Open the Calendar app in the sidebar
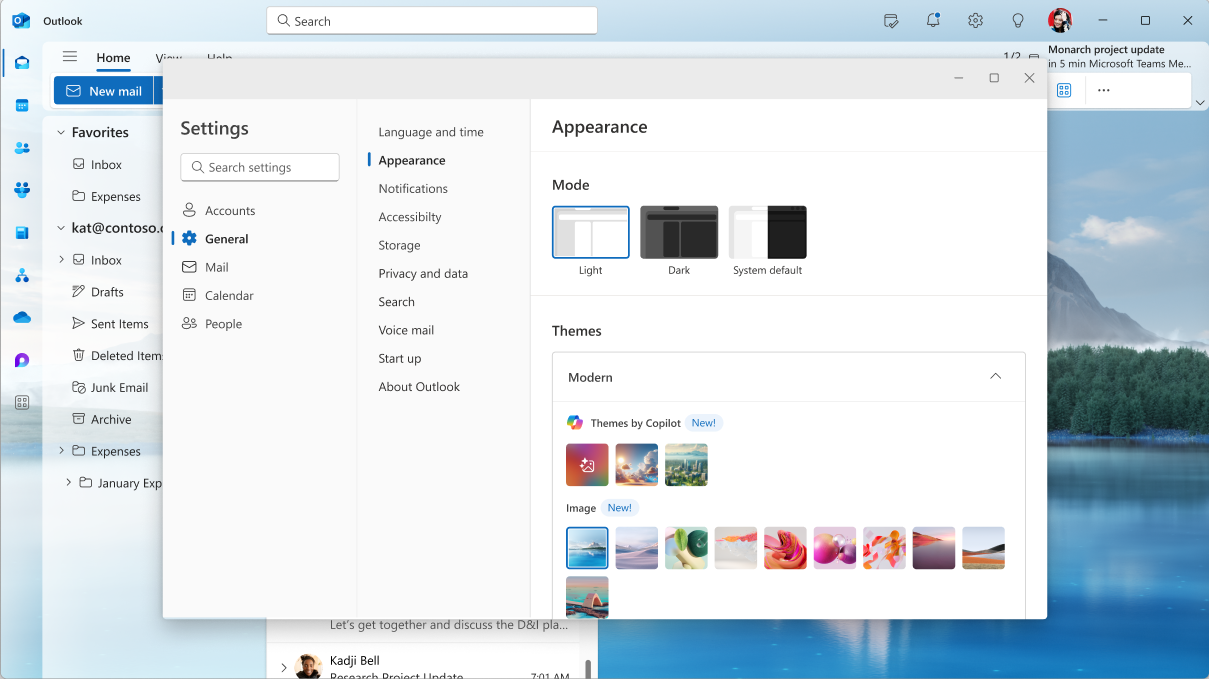Image resolution: width=1209 pixels, height=679 pixels. click(21, 105)
